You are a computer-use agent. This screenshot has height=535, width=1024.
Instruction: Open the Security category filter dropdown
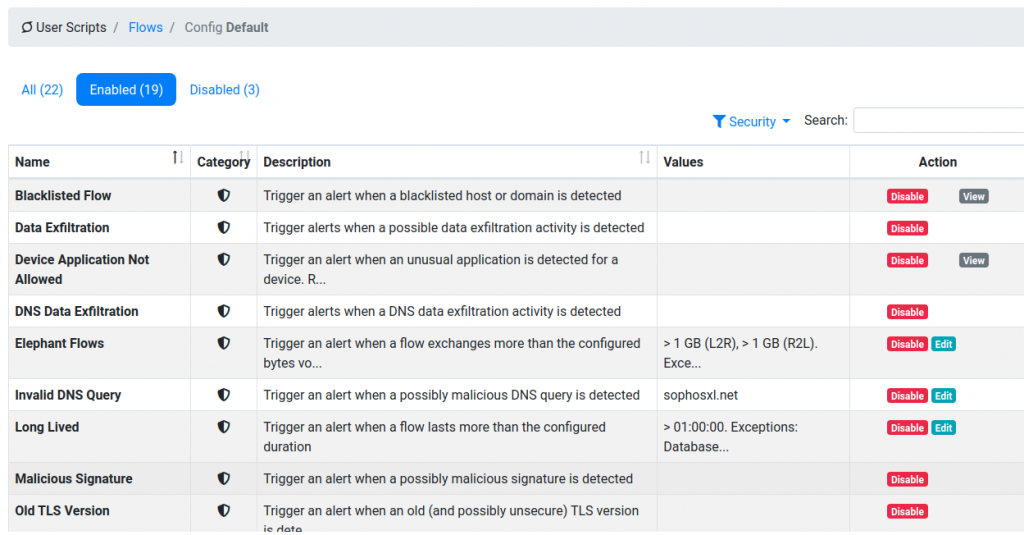752,122
